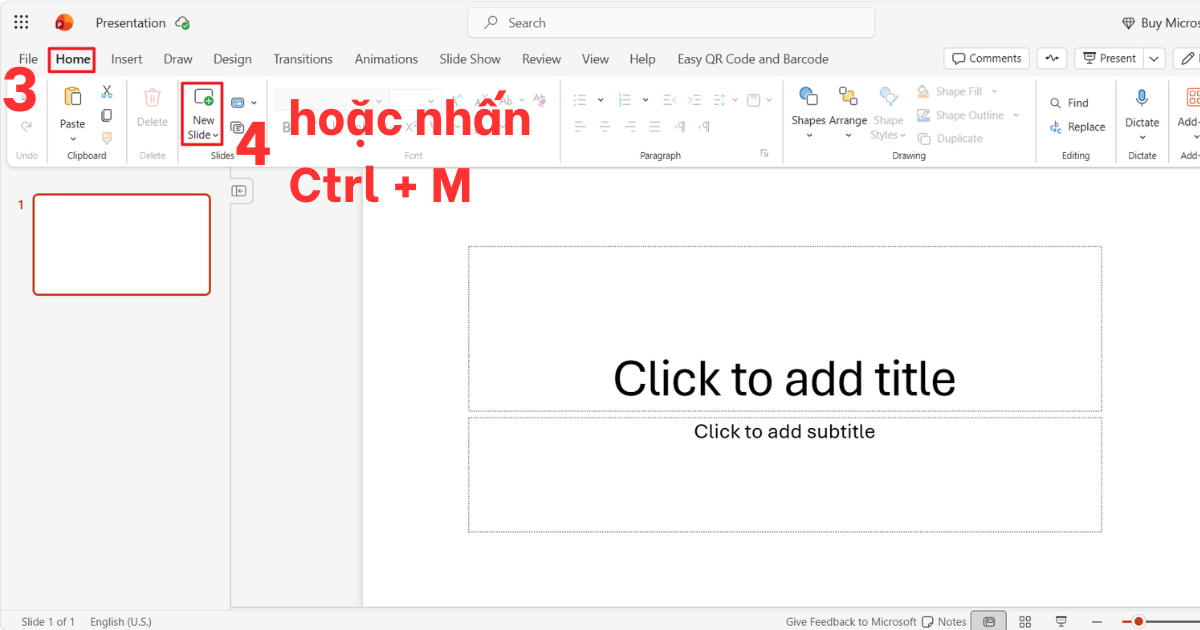This screenshot has width=1200, height=630.
Task: Click the Paste clipboard icon
Action: 72,98
